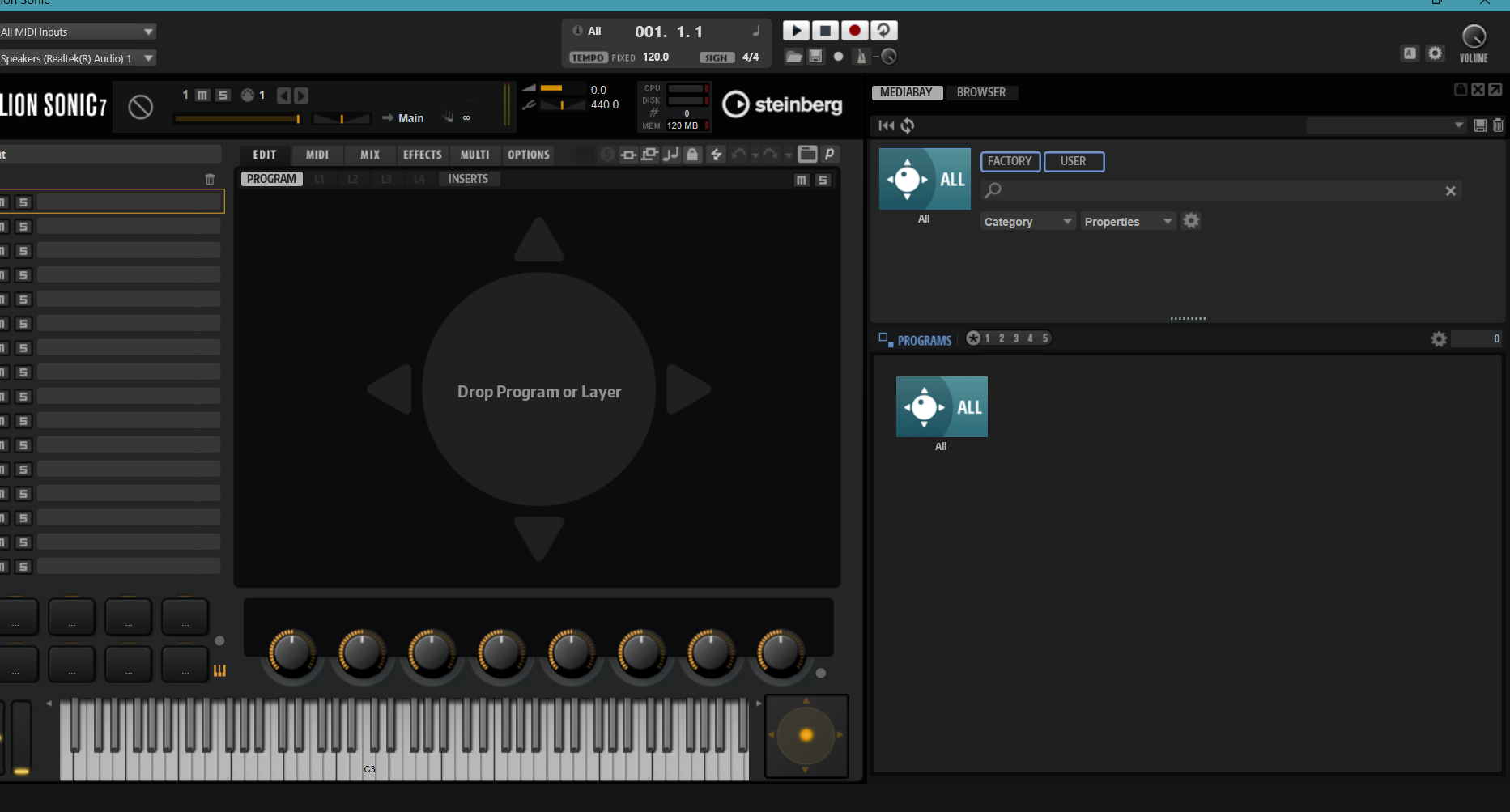Solo slot 1 in the header

[223, 95]
